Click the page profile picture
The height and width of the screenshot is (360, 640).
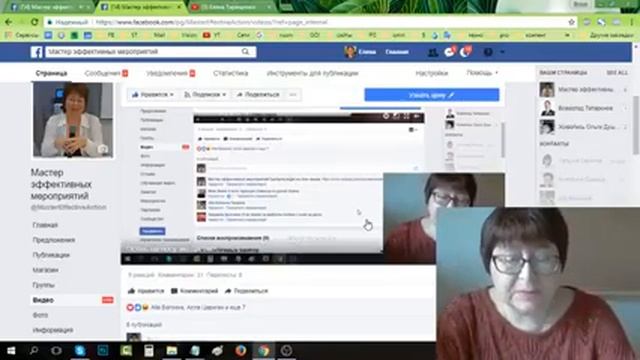[x=73, y=120]
